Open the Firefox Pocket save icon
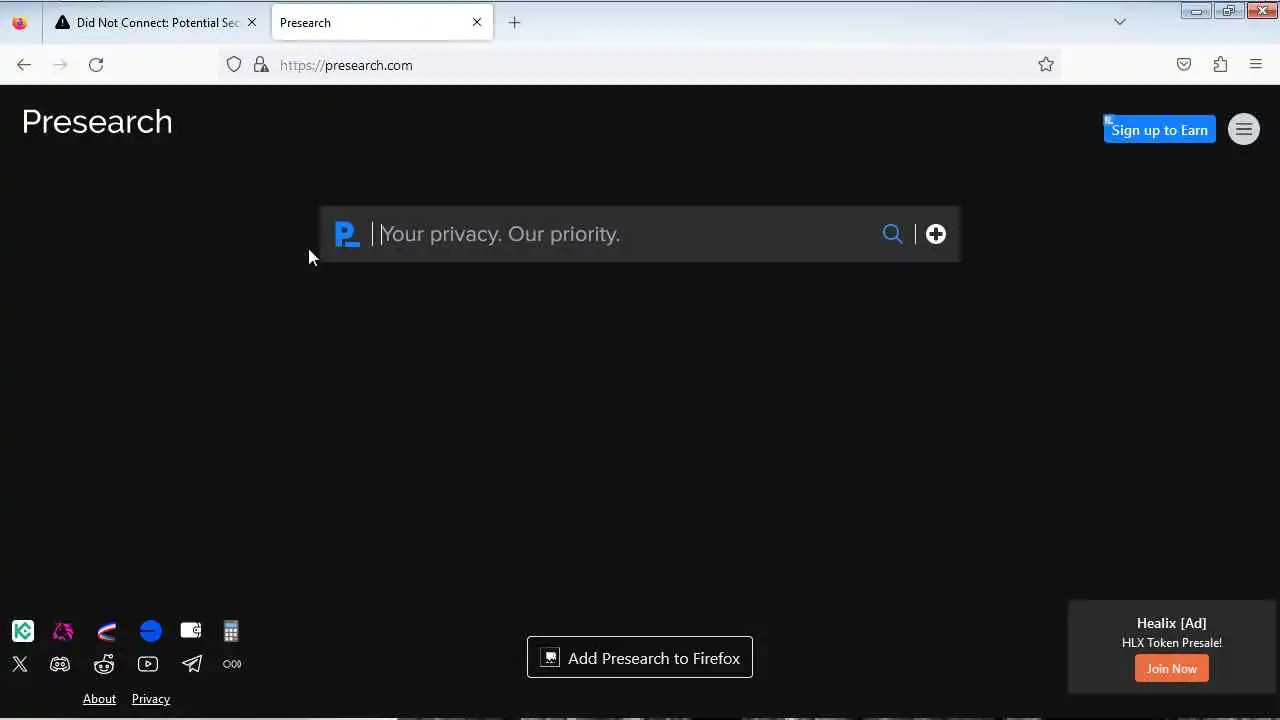The width and height of the screenshot is (1280, 720). click(1184, 65)
